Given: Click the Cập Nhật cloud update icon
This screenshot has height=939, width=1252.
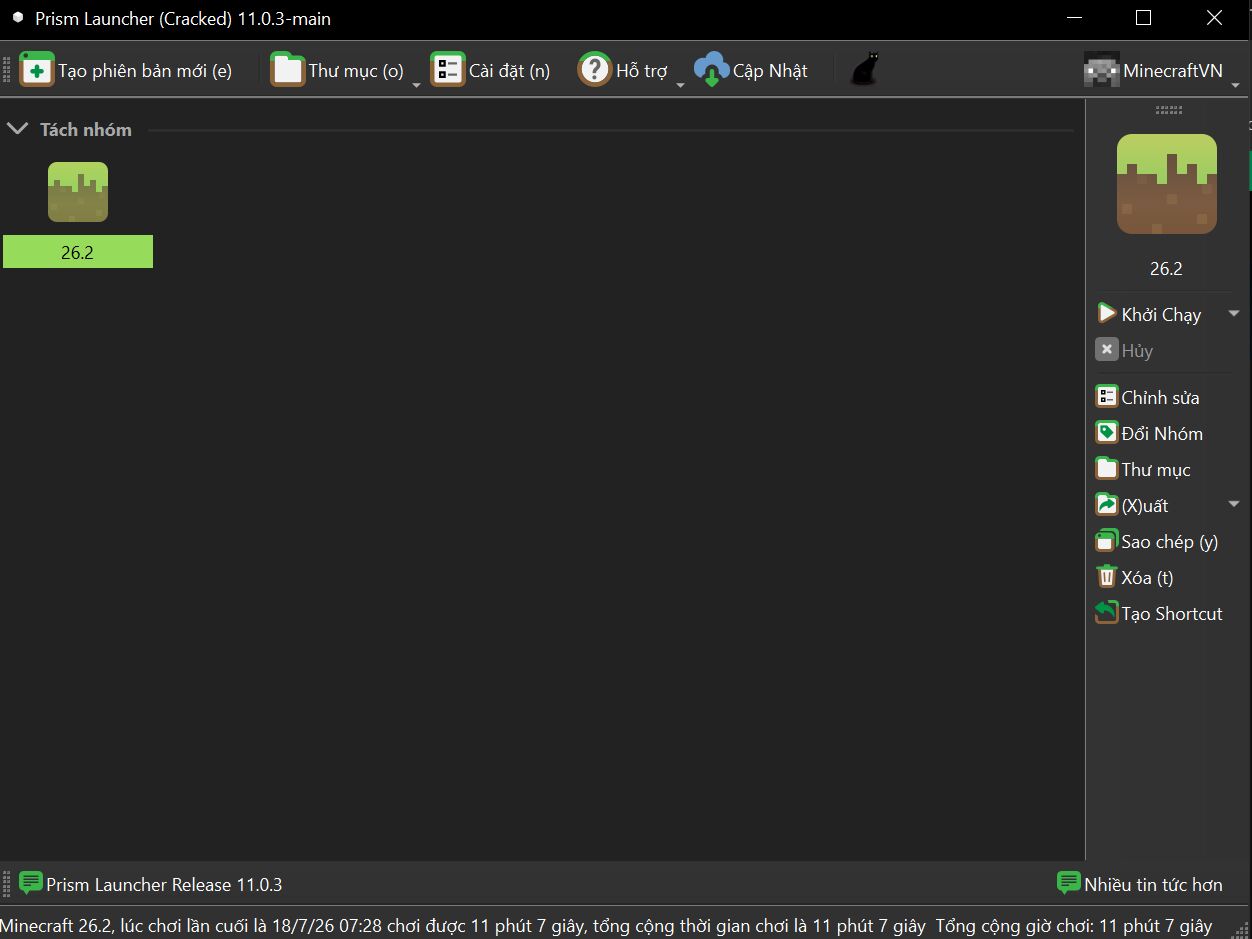Looking at the screenshot, I should coord(711,70).
